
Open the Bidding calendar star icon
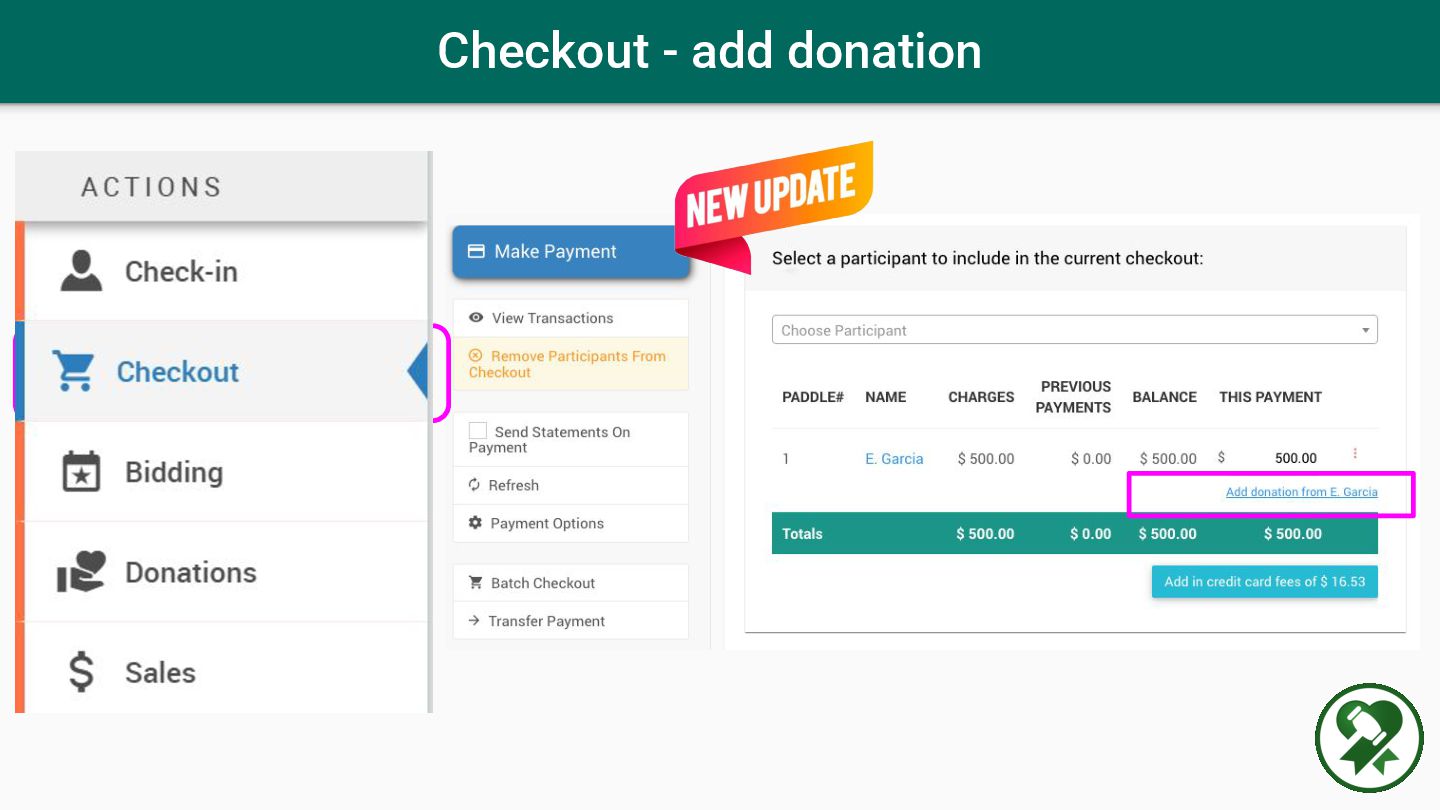(81, 472)
